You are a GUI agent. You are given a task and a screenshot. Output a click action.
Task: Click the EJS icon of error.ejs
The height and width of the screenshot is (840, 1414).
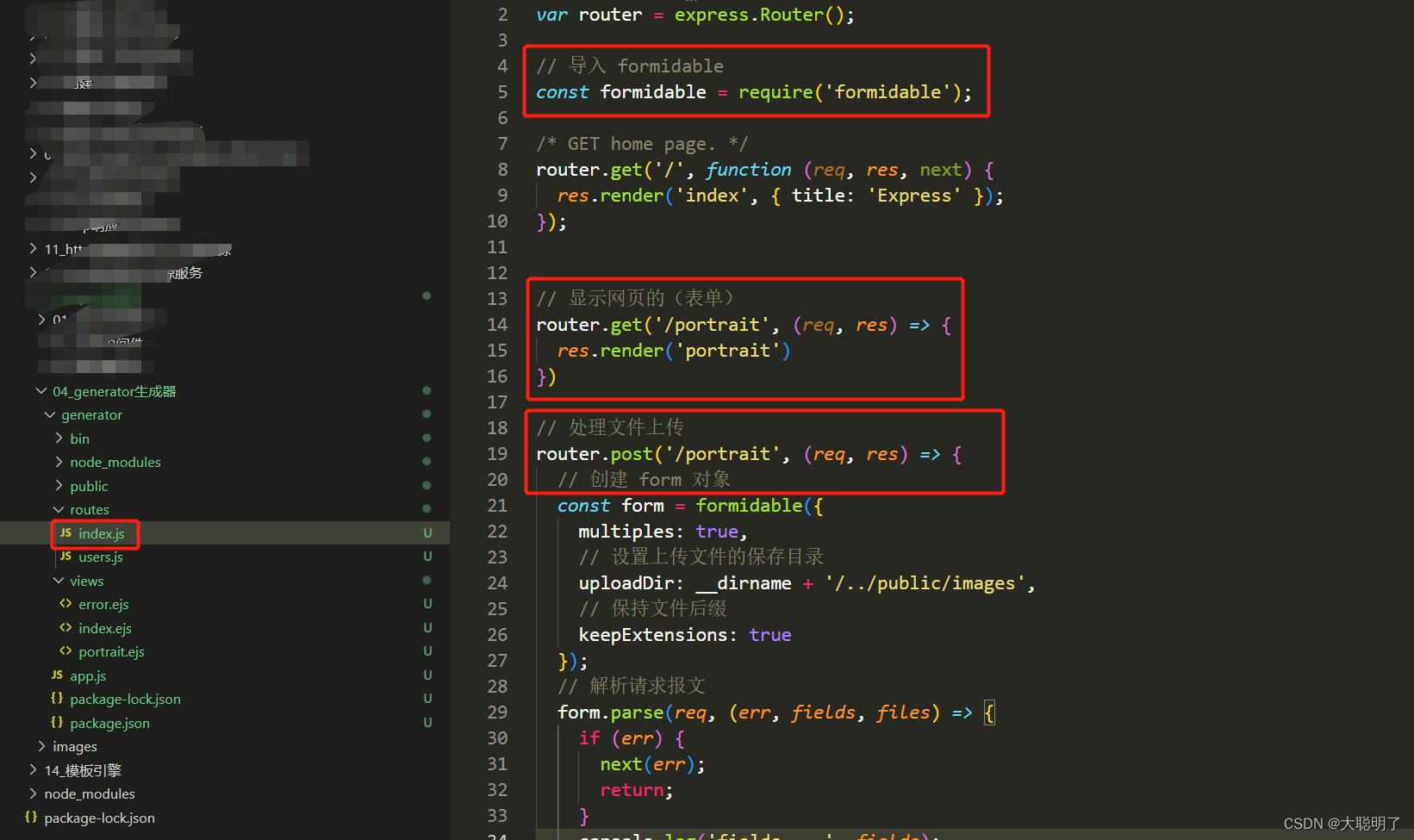pos(65,604)
